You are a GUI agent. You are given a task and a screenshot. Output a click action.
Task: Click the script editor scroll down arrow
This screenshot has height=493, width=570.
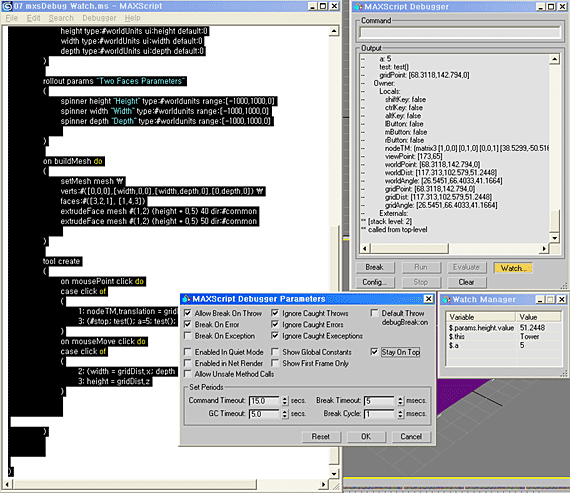334,473
